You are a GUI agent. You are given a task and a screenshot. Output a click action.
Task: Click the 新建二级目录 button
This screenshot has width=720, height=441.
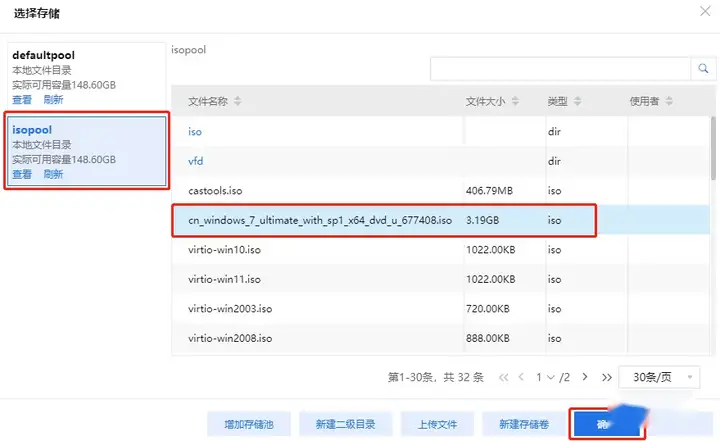coord(345,424)
